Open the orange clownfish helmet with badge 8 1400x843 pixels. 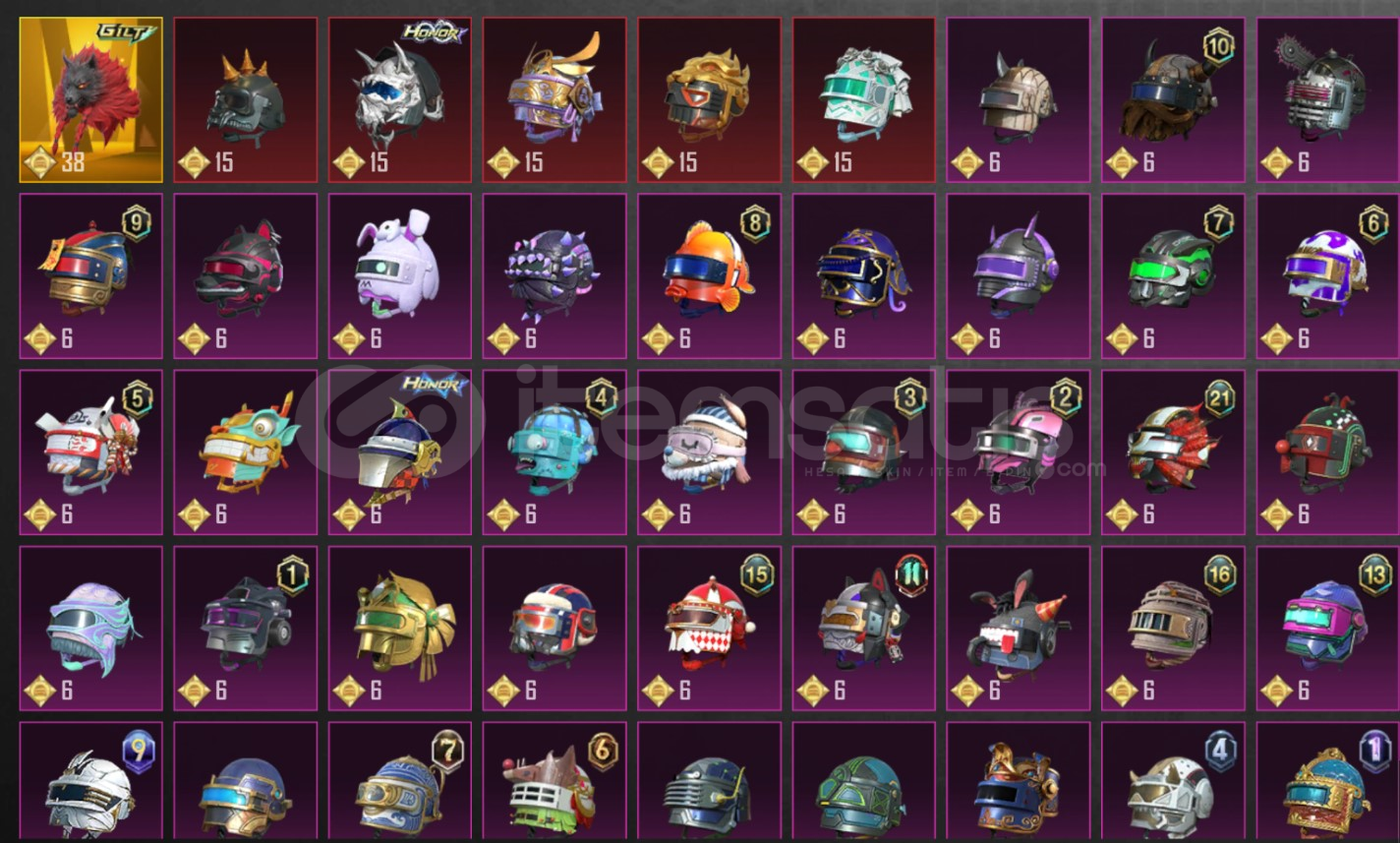point(709,275)
